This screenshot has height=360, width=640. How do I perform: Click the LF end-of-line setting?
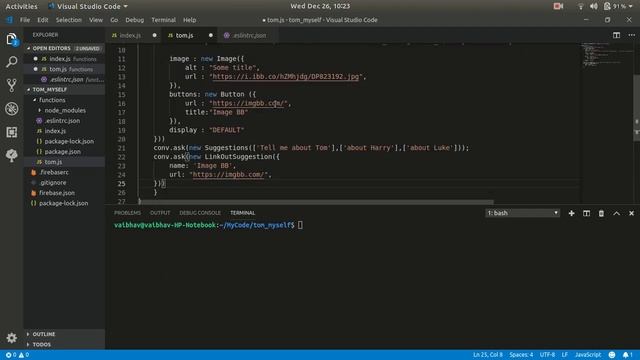coord(564,355)
